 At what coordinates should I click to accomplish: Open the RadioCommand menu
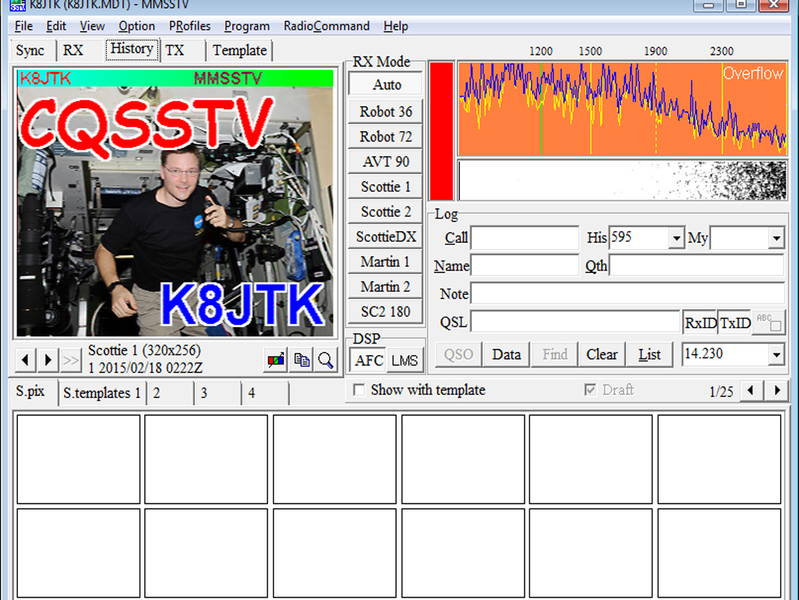click(326, 26)
